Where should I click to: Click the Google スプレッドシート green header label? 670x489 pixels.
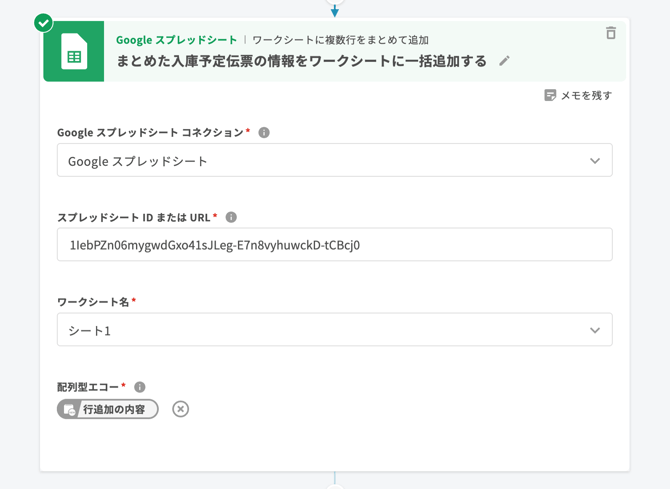click(x=176, y=40)
